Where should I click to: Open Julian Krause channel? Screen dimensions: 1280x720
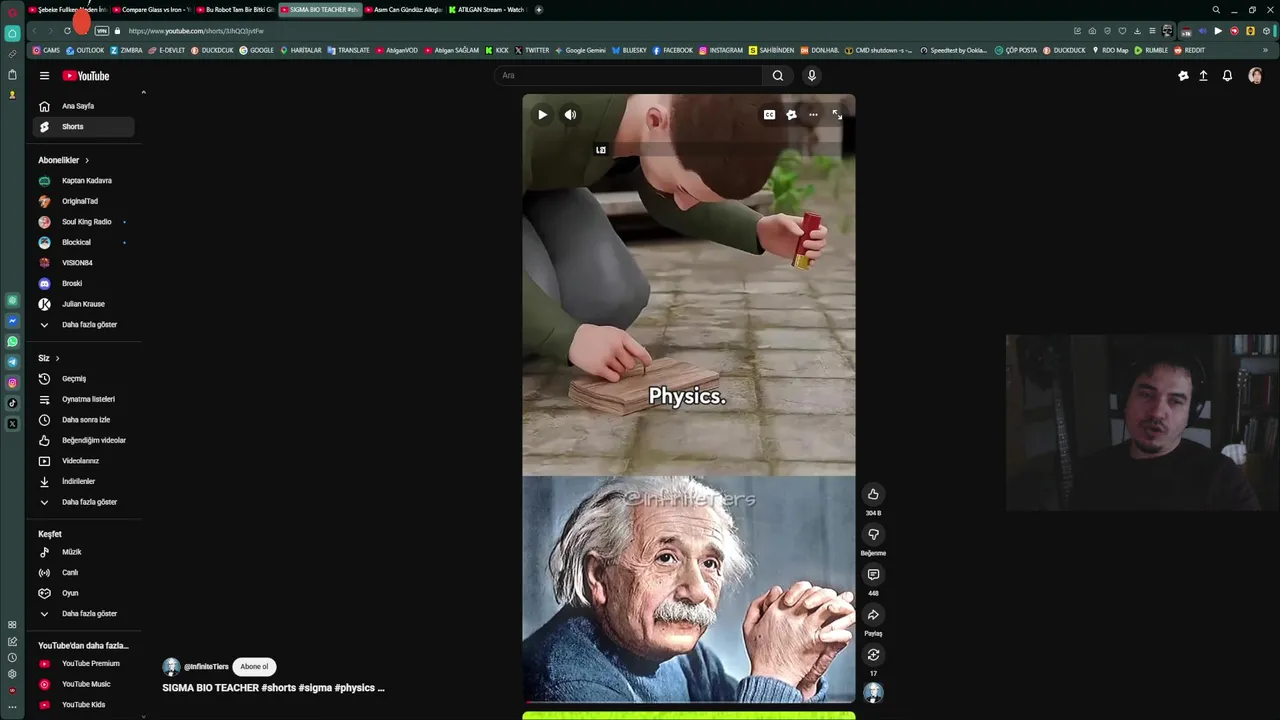point(84,304)
